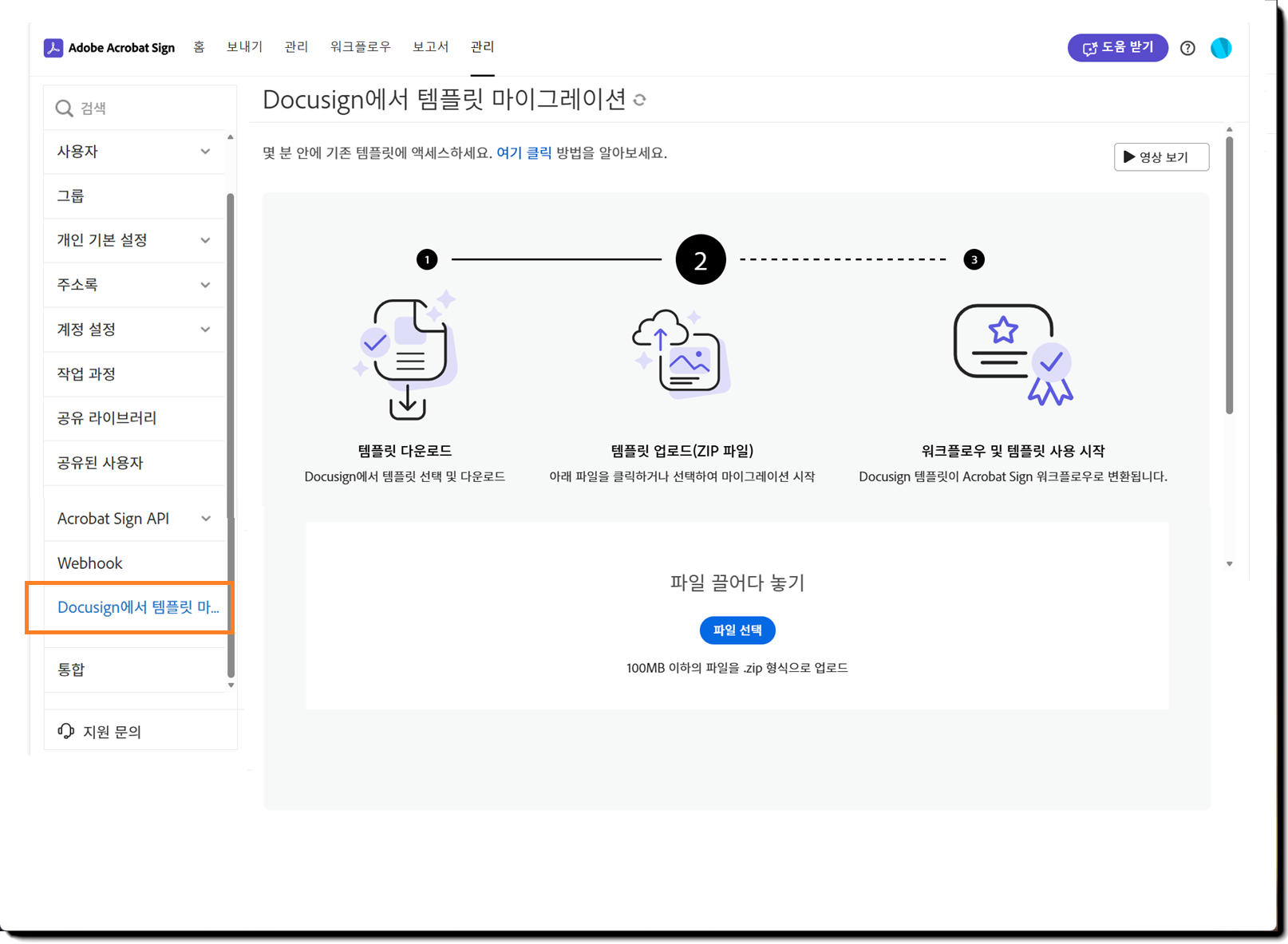Select the step 2 circle in the migration flow
Screen dimensions: 1288x944
pos(701,259)
